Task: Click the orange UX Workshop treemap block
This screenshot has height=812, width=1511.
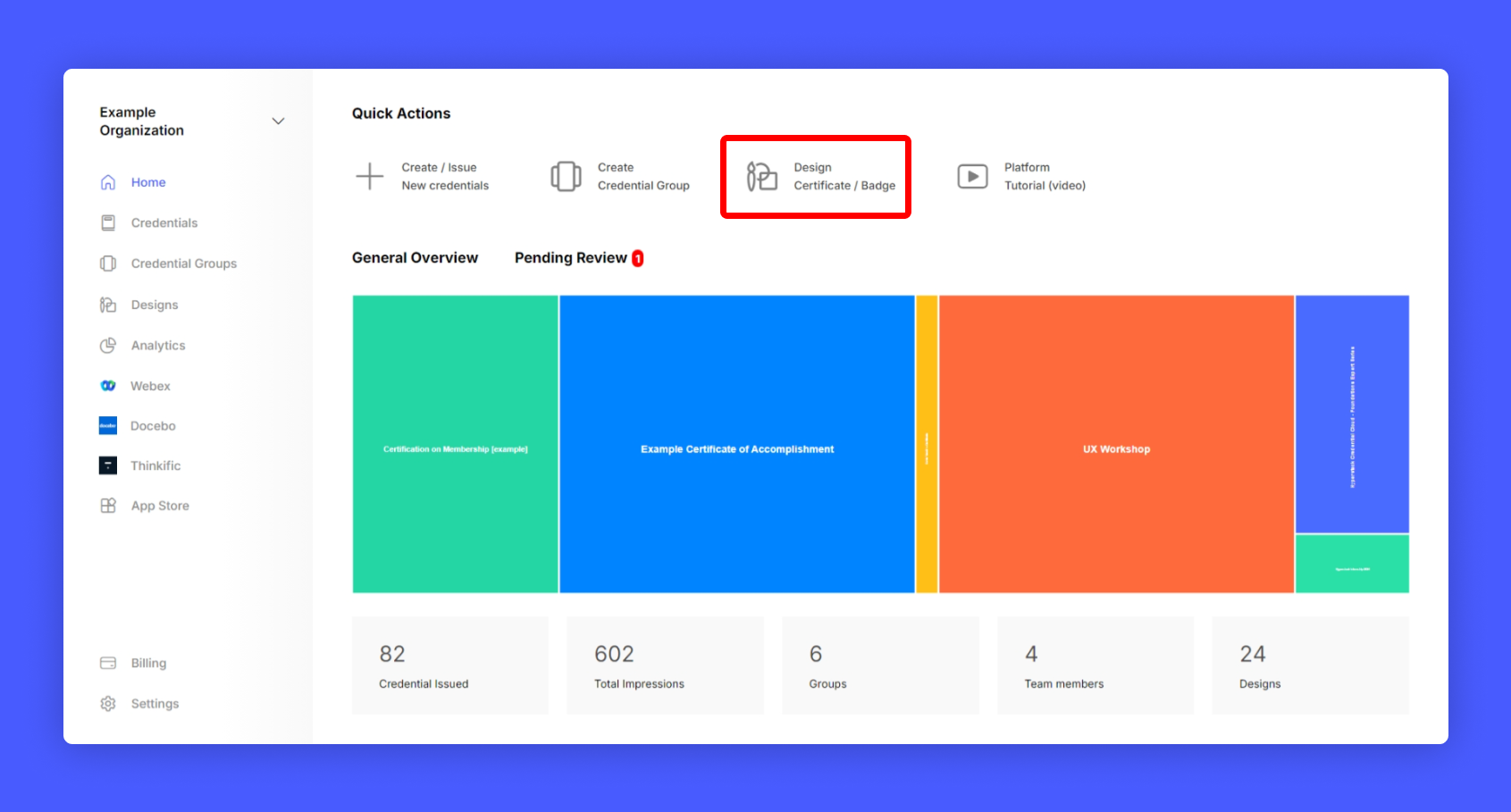Action: click(x=1116, y=444)
